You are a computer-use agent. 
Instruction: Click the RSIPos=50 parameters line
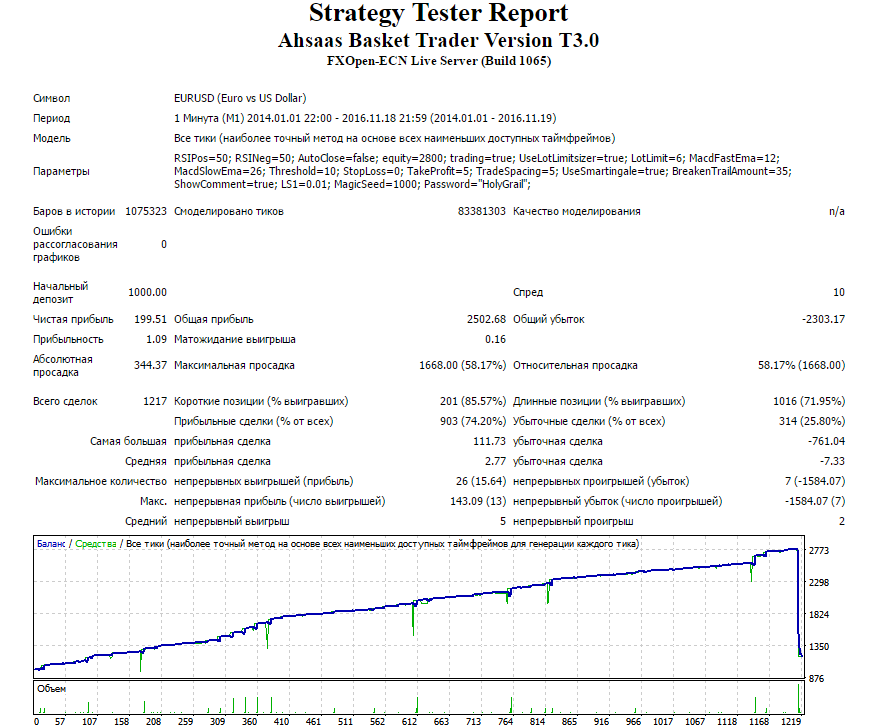(477, 159)
